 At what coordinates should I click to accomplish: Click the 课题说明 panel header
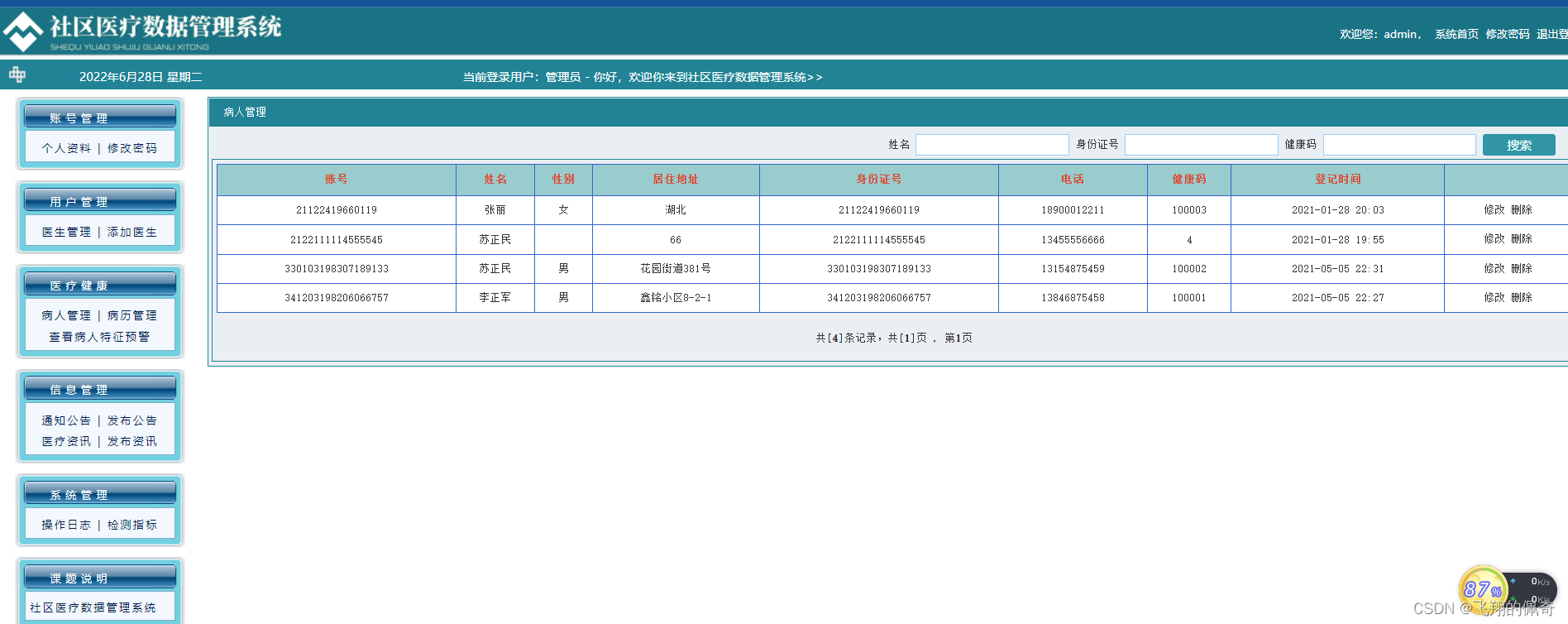tap(100, 577)
